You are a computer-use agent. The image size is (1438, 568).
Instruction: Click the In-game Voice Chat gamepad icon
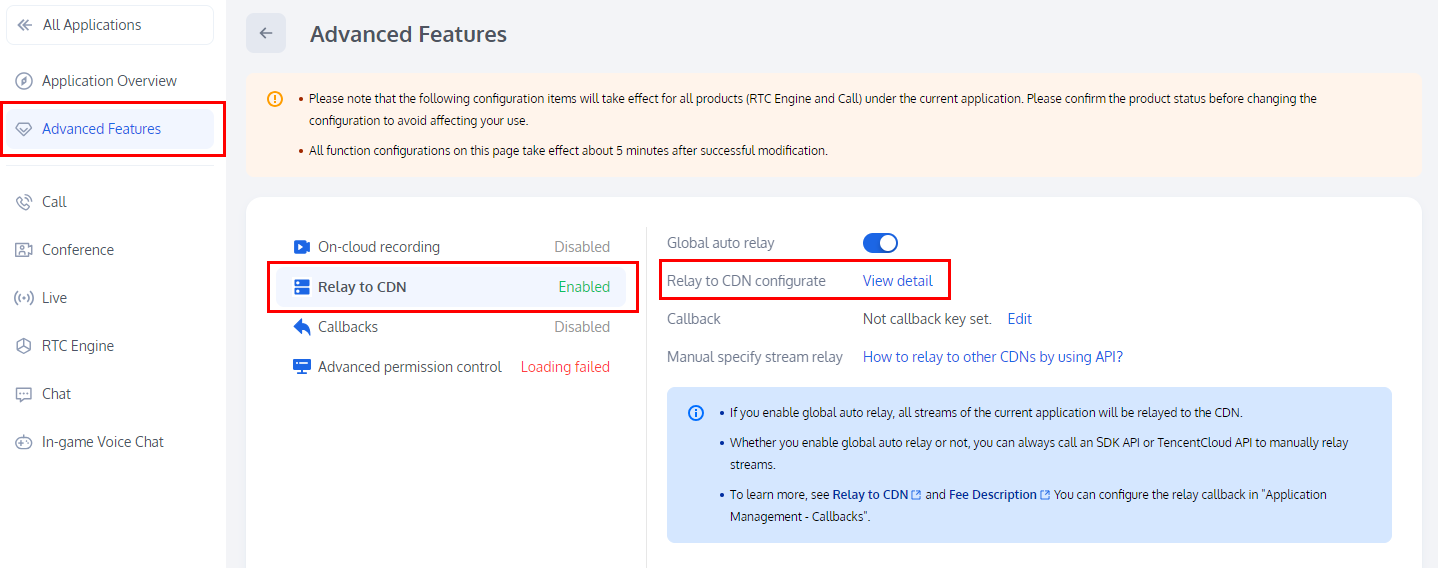point(24,442)
